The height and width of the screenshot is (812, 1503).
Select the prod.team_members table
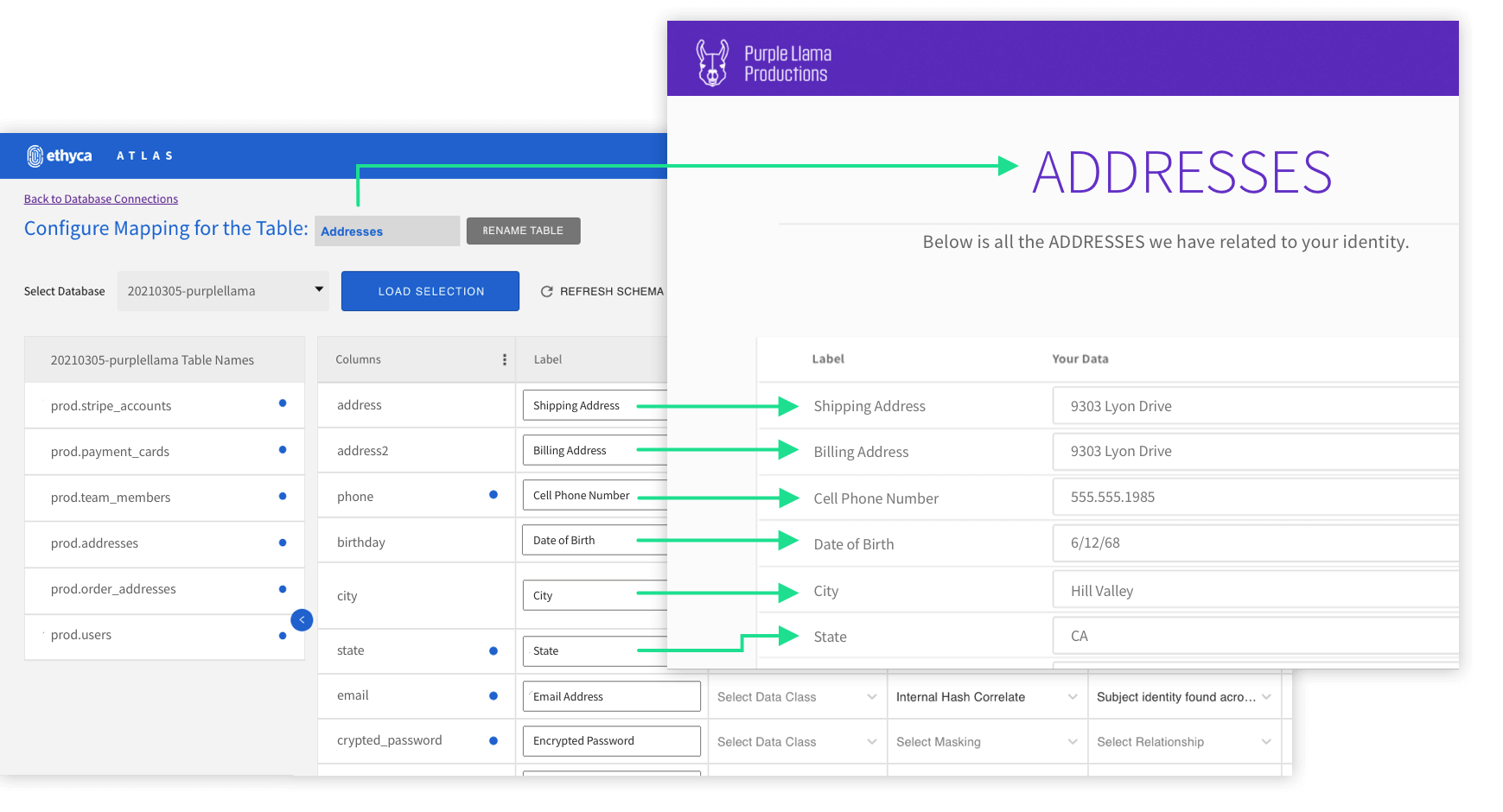[164, 498]
